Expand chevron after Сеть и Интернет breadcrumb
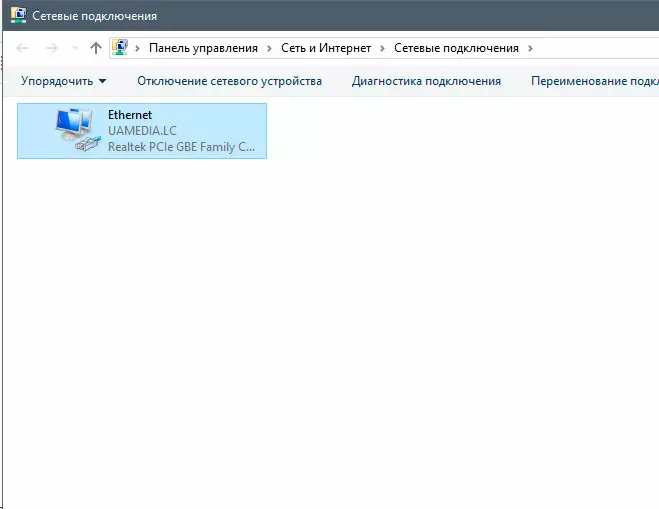 [x=383, y=48]
